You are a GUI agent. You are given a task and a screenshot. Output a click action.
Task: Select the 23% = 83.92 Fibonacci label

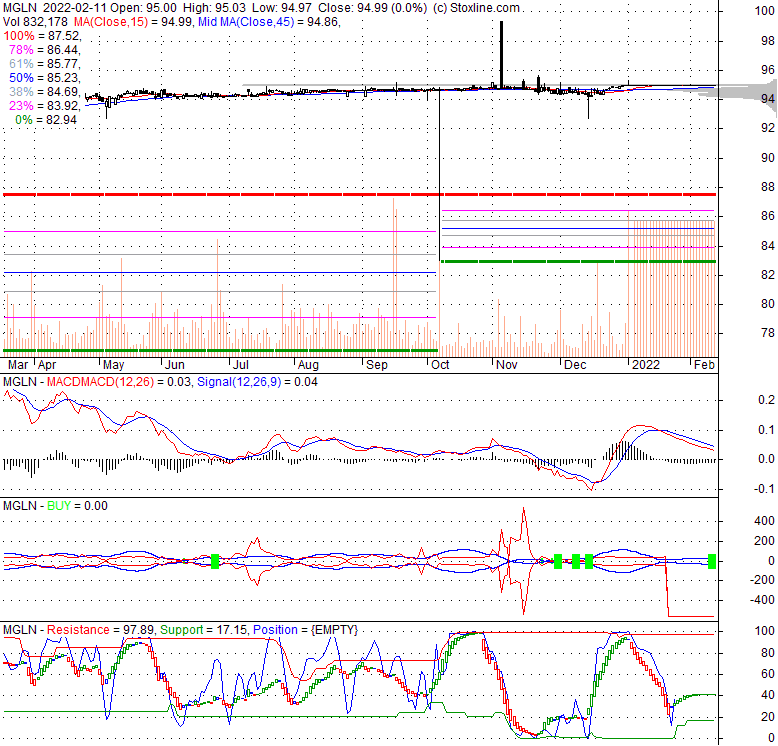(45, 106)
